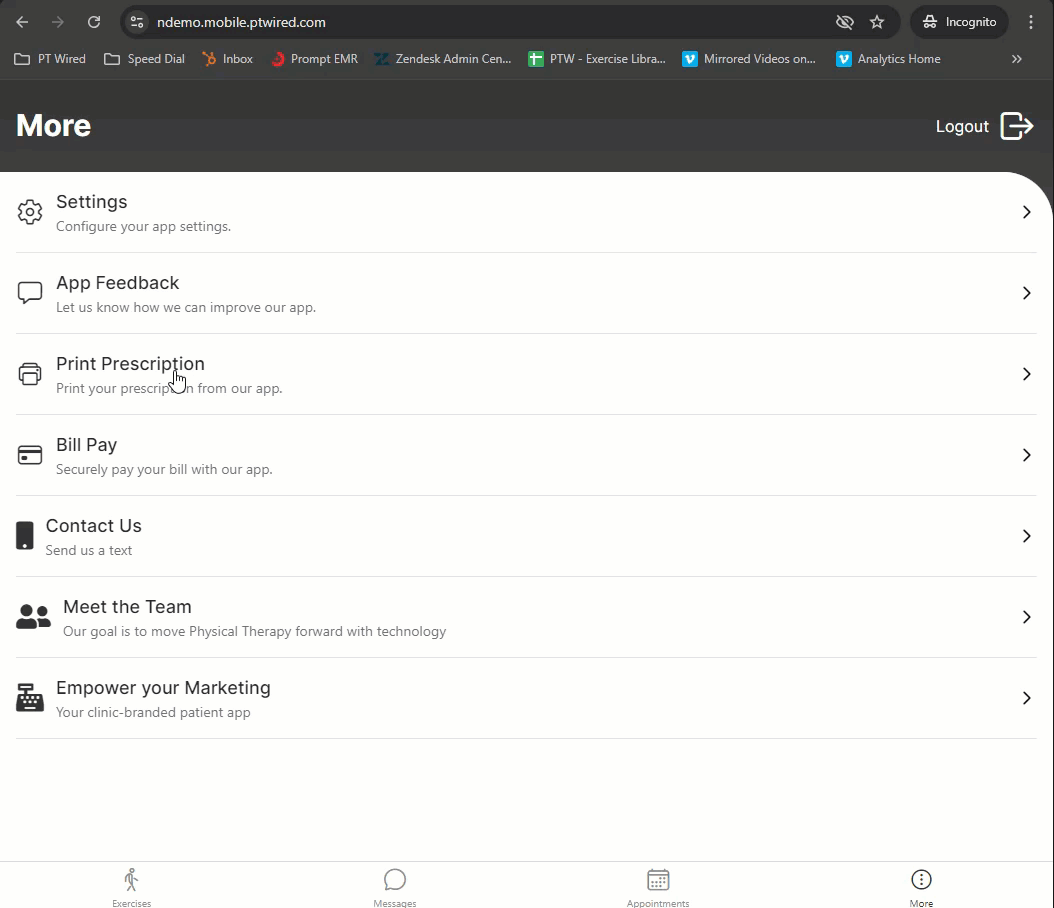Select the More tab in bottom navigation
The image size is (1054, 908).
921,886
